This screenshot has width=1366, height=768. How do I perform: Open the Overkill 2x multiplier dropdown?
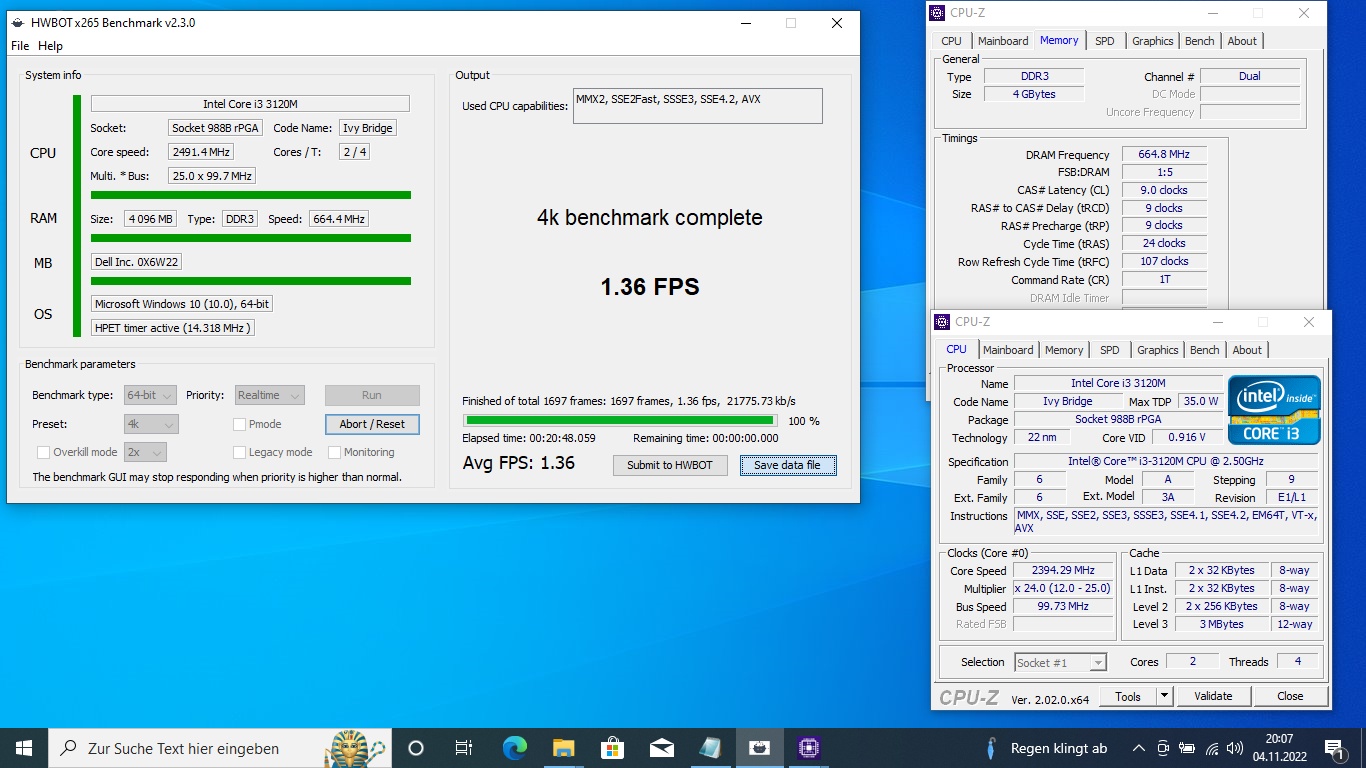pyautogui.click(x=145, y=452)
